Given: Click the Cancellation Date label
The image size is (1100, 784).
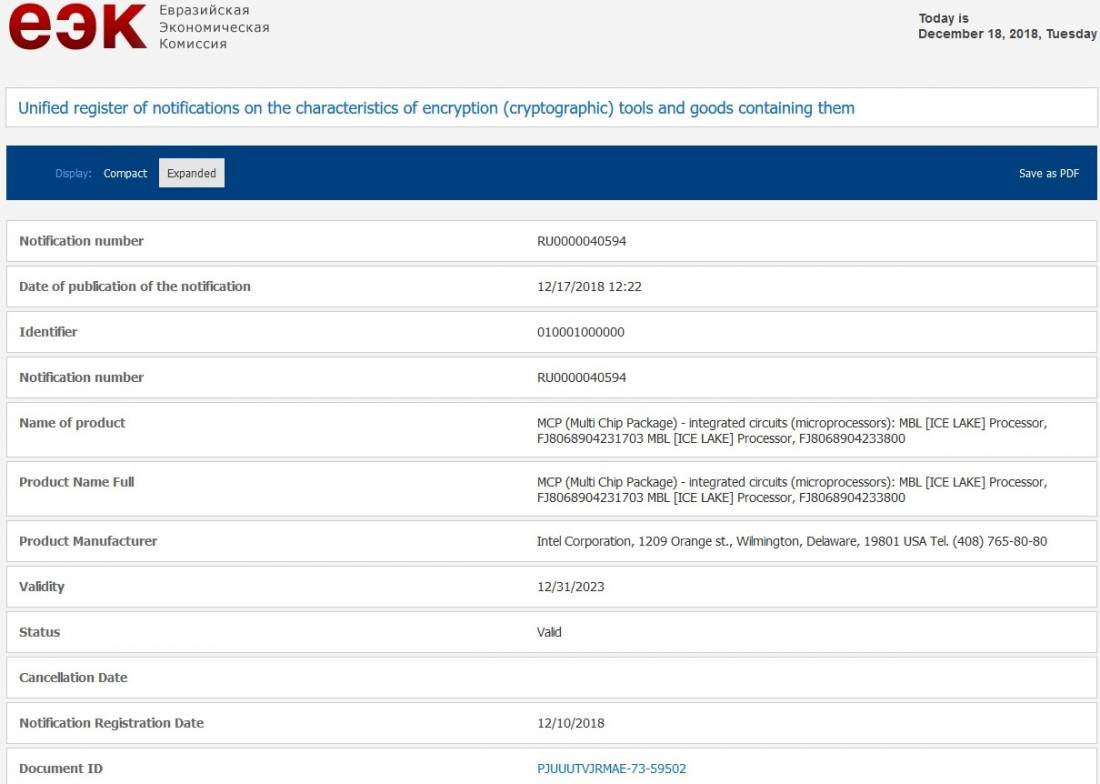Looking at the screenshot, I should 73,677.
